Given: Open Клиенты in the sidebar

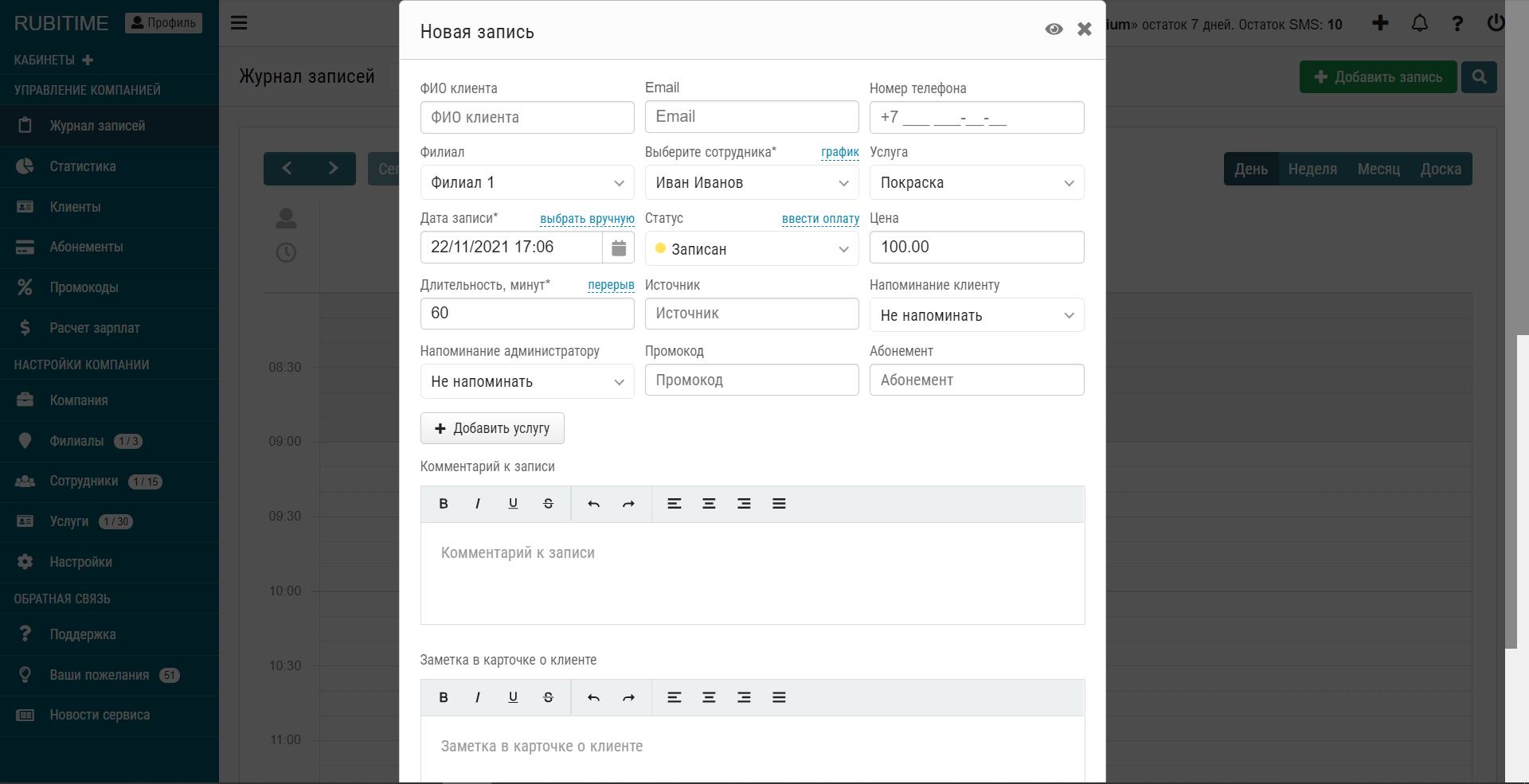Looking at the screenshot, I should click(x=109, y=207).
